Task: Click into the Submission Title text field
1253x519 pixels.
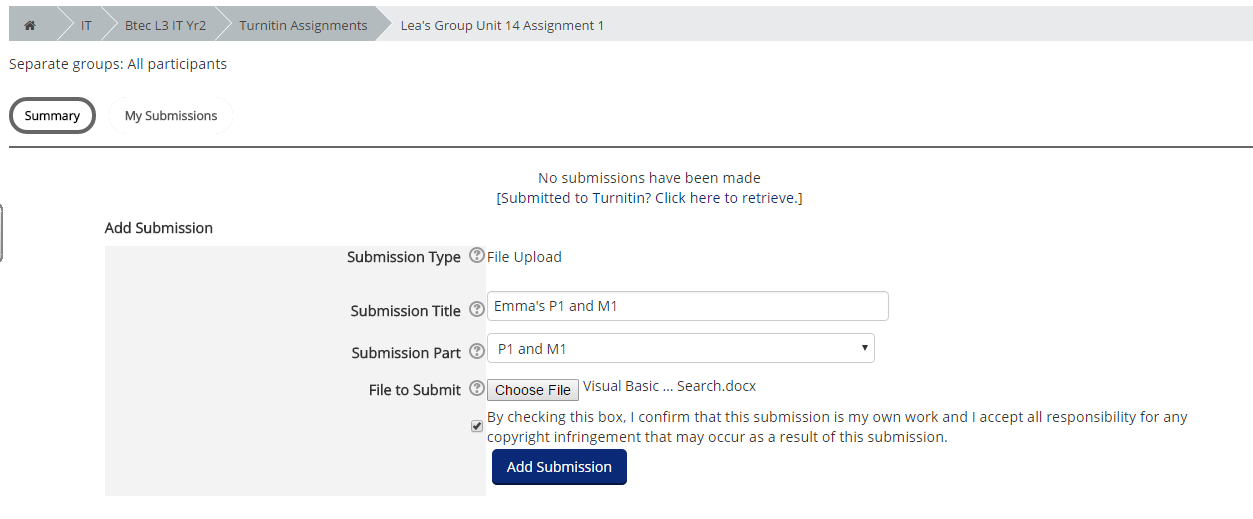Action: point(687,306)
